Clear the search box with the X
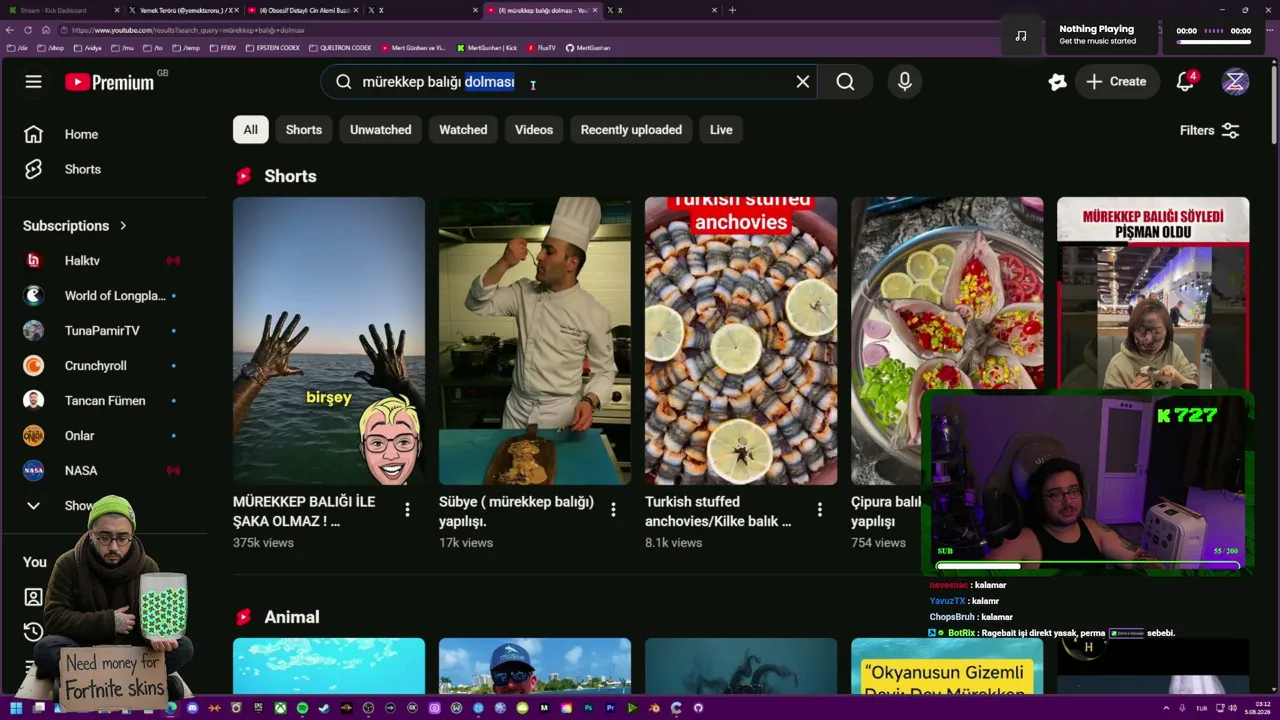The height and width of the screenshot is (720, 1280). point(803,82)
